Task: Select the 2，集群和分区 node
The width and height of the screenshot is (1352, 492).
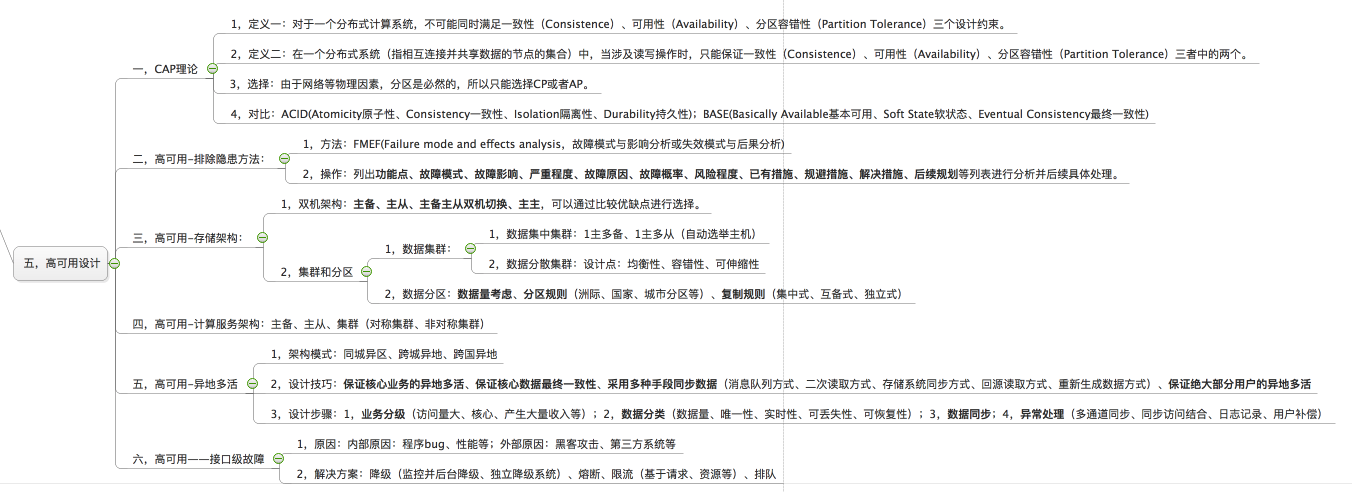Action: [x=317, y=272]
